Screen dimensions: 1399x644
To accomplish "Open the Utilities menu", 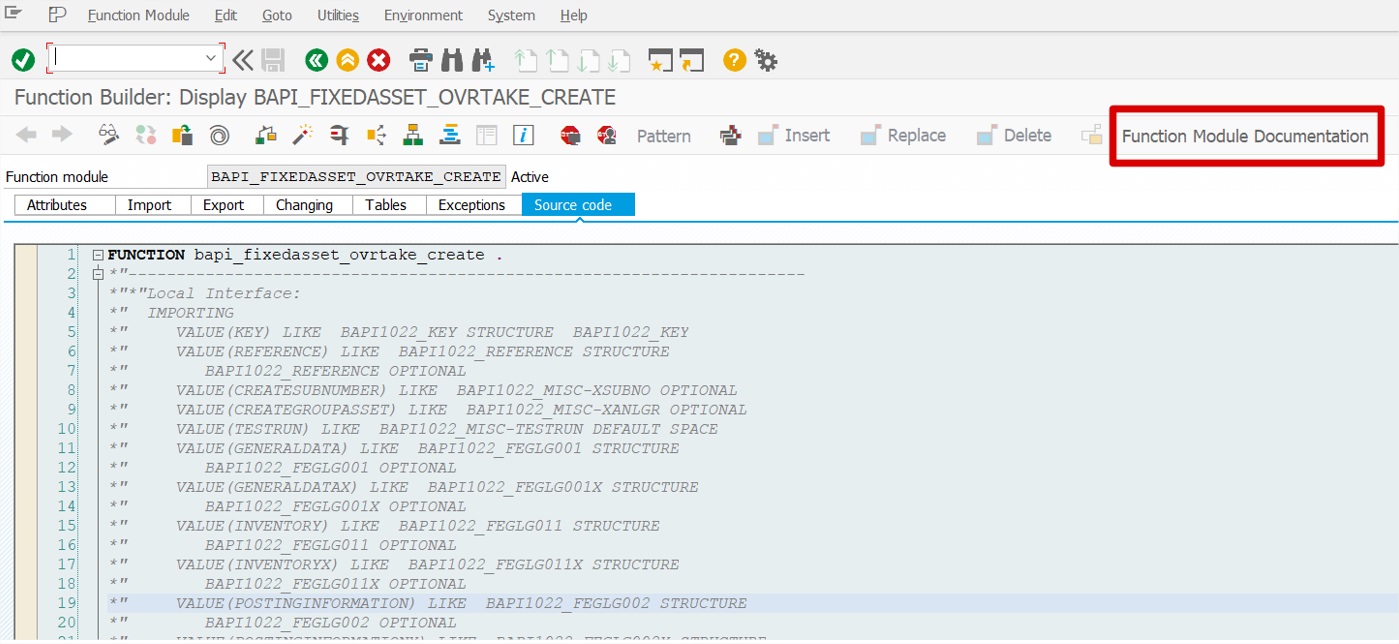I will click(x=338, y=15).
